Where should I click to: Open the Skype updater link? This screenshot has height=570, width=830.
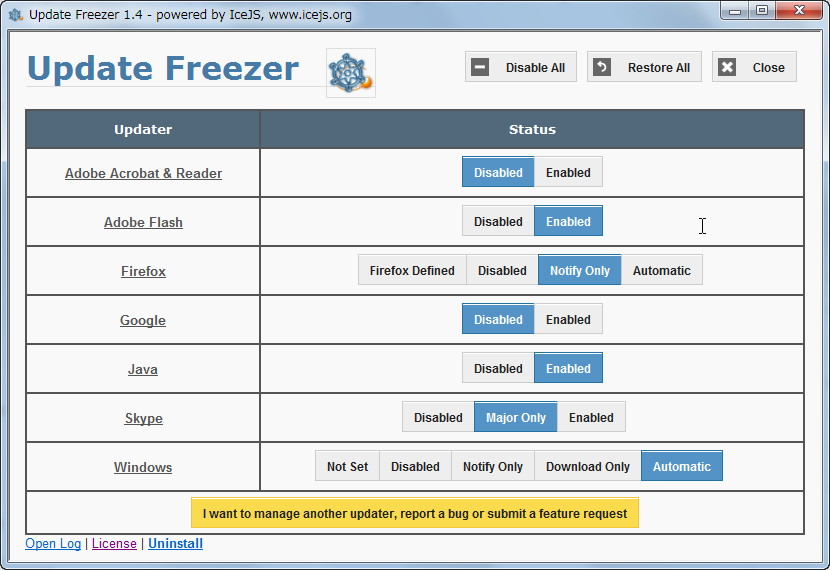pos(143,418)
